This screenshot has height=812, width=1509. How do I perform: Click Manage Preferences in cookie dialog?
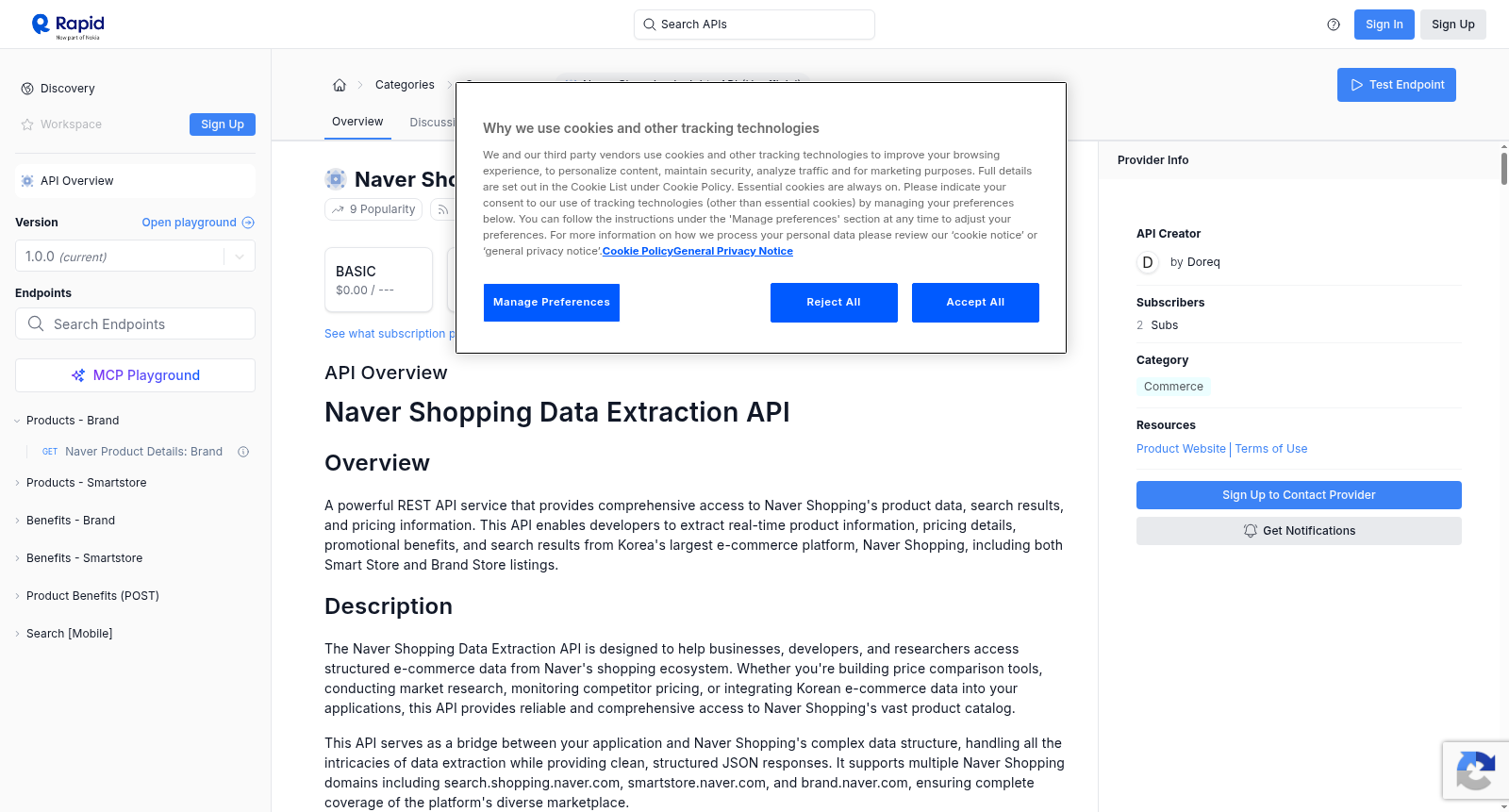tap(552, 303)
